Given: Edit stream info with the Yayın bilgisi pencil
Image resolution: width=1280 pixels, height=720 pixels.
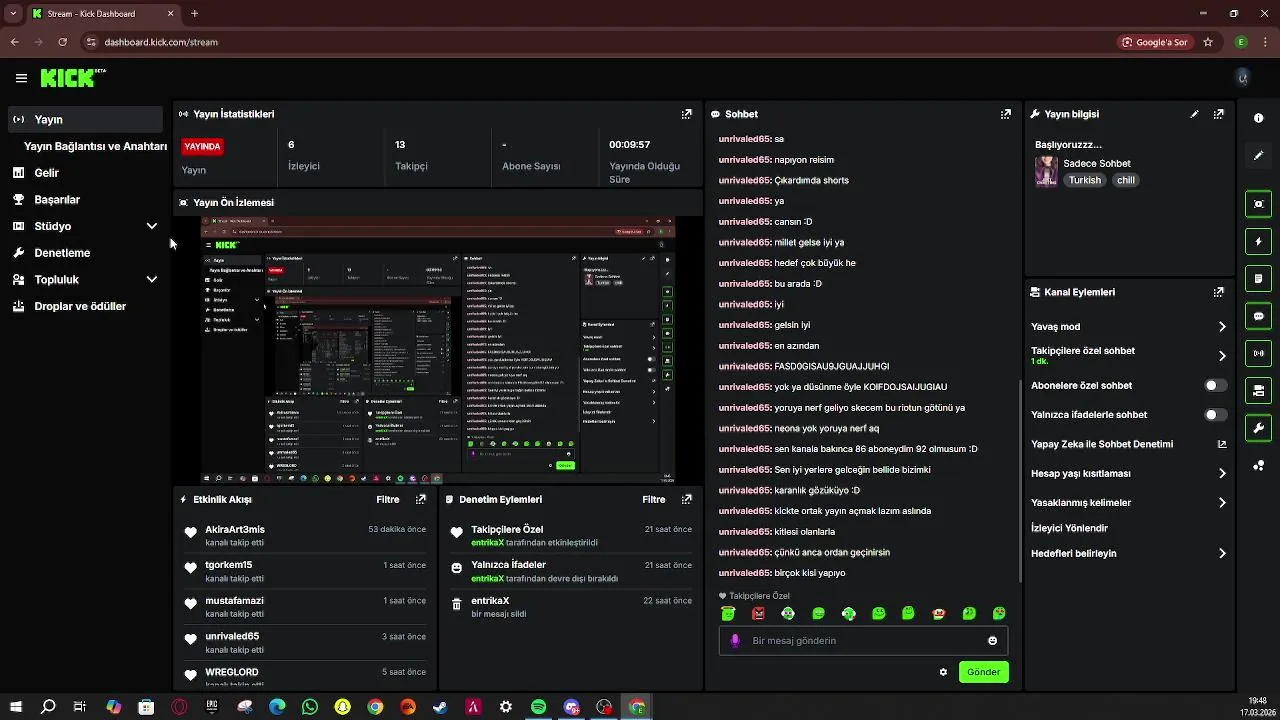Looking at the screenshot, I should [1194, 114].
